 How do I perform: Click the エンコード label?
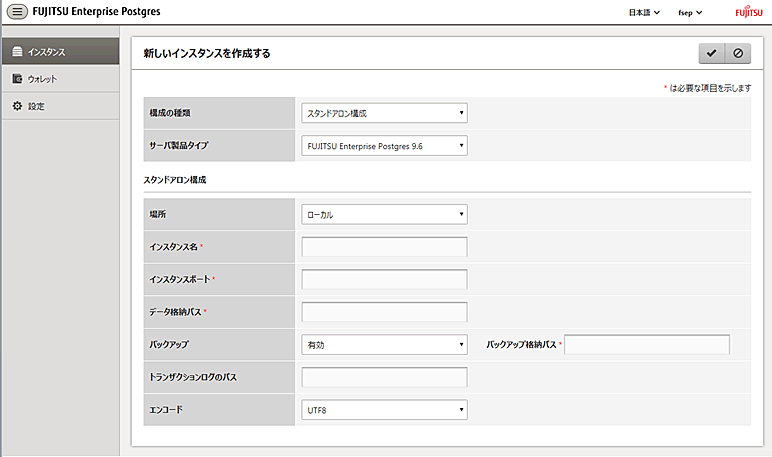[166, 410]
